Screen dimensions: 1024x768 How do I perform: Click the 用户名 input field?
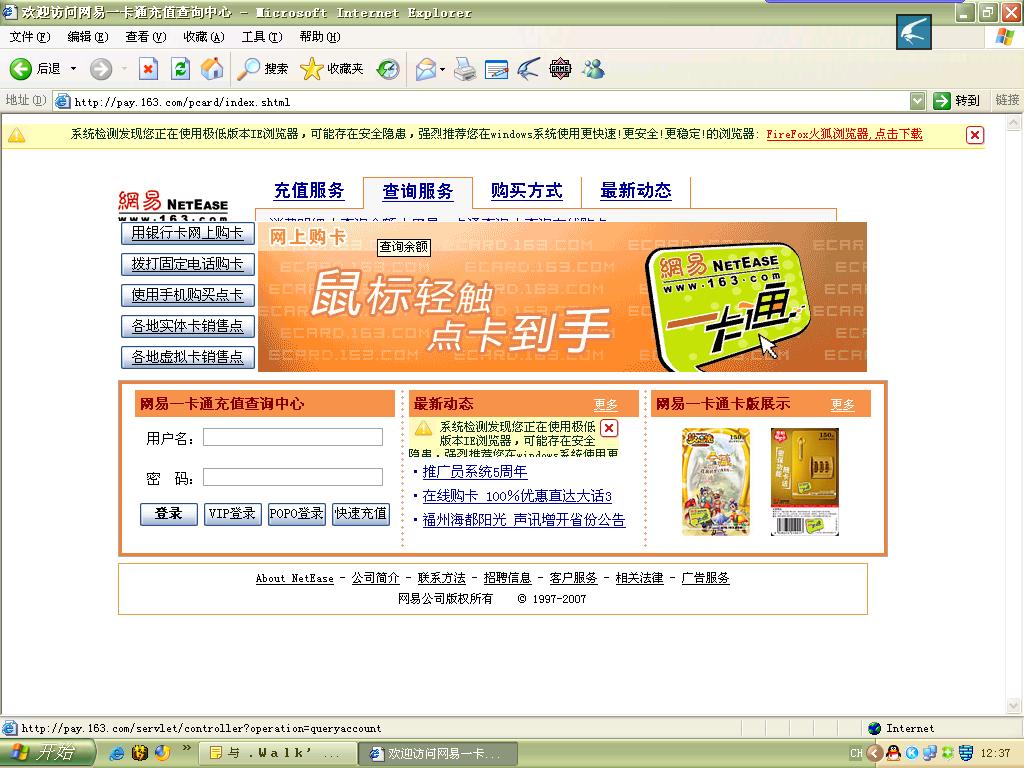(x=293, y=437)
